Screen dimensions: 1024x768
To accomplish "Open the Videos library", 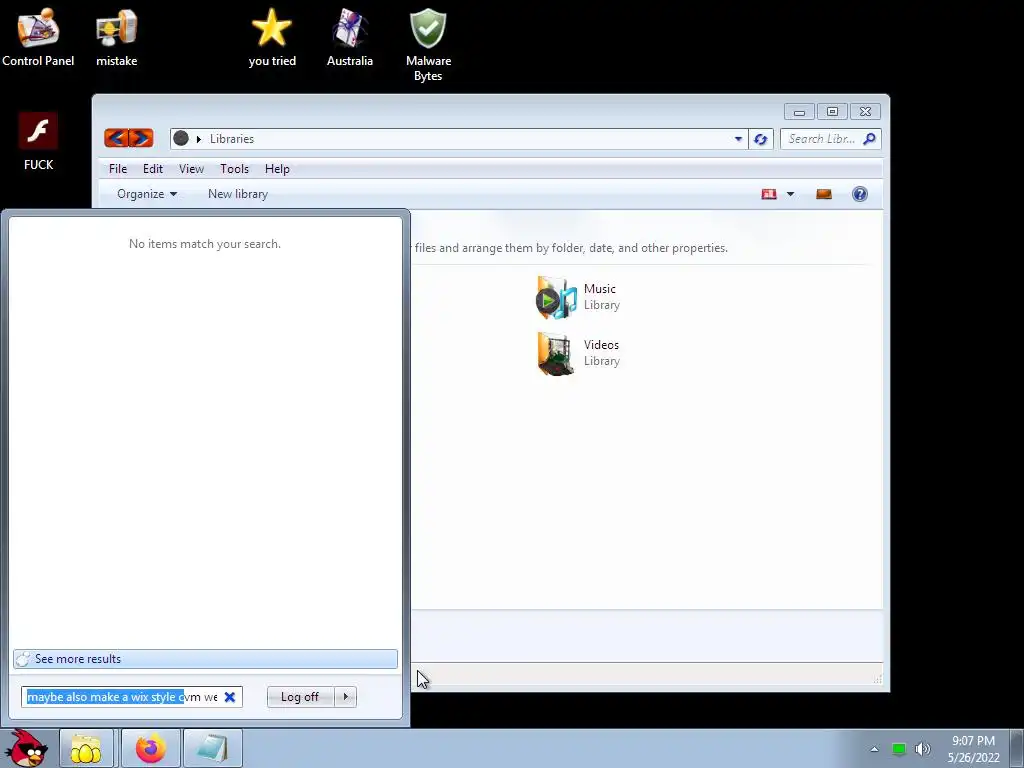I will [578, 353].
